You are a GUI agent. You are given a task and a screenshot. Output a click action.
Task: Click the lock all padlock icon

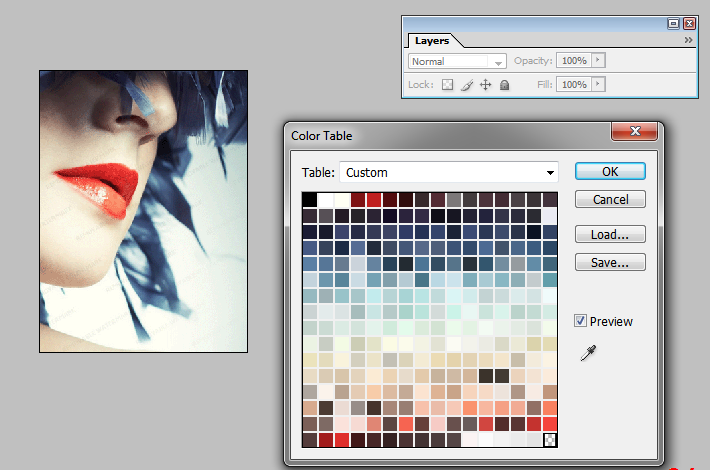click(x=504, y=85)
